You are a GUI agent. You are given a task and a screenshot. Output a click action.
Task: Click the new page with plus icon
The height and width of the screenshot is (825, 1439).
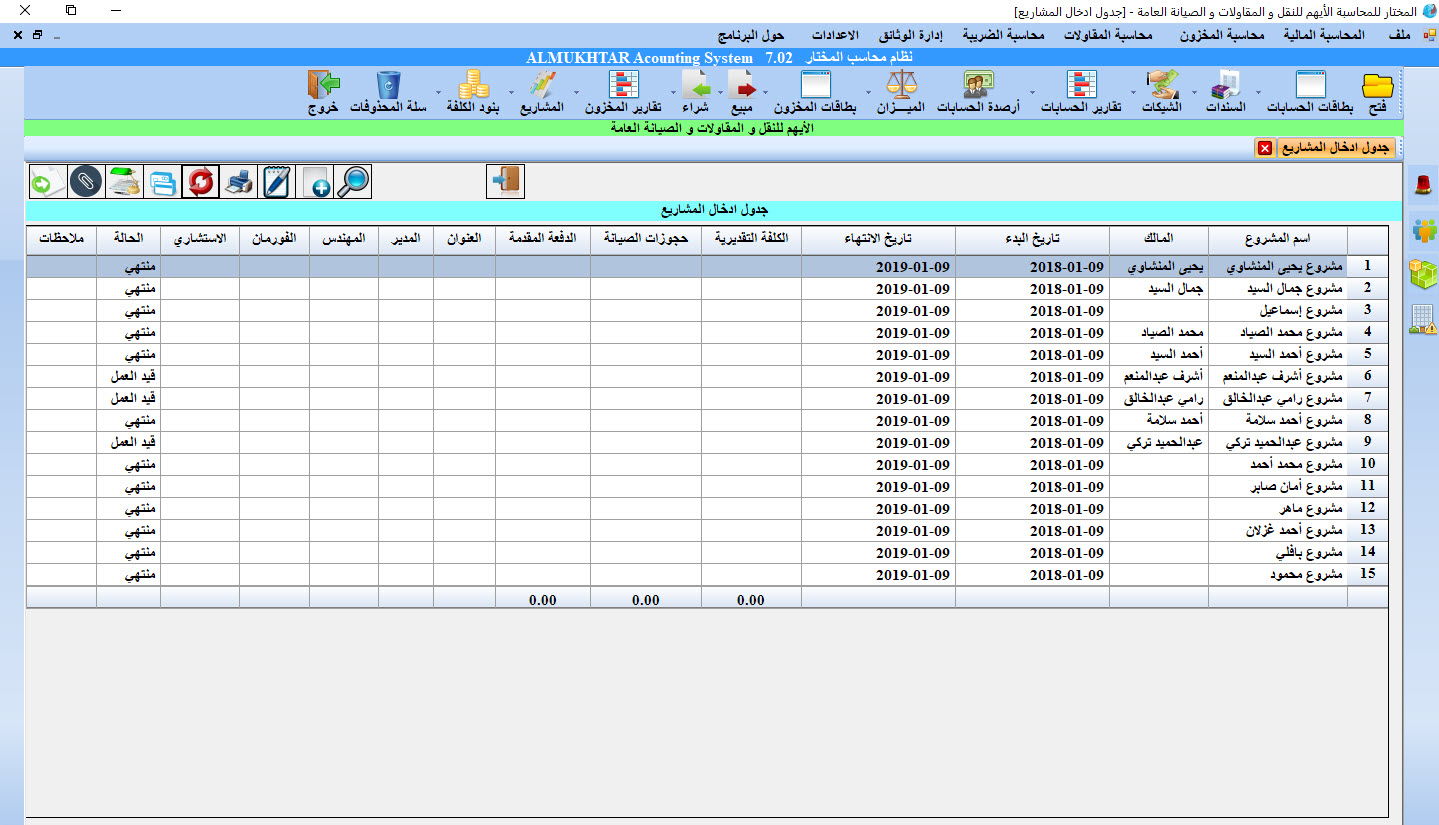(315, 182)
